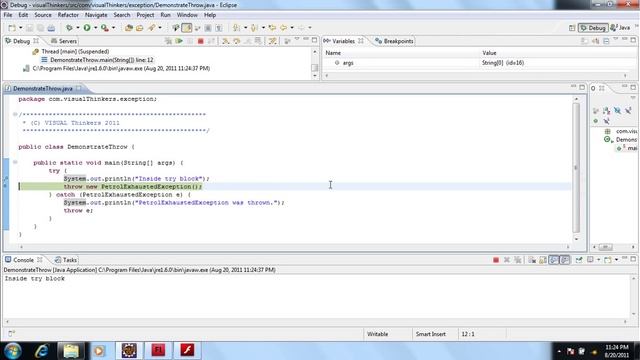640x360 pixels.
Task: Toggle Mark Occurrences in main toolbar
Action: tap(187, 28)
